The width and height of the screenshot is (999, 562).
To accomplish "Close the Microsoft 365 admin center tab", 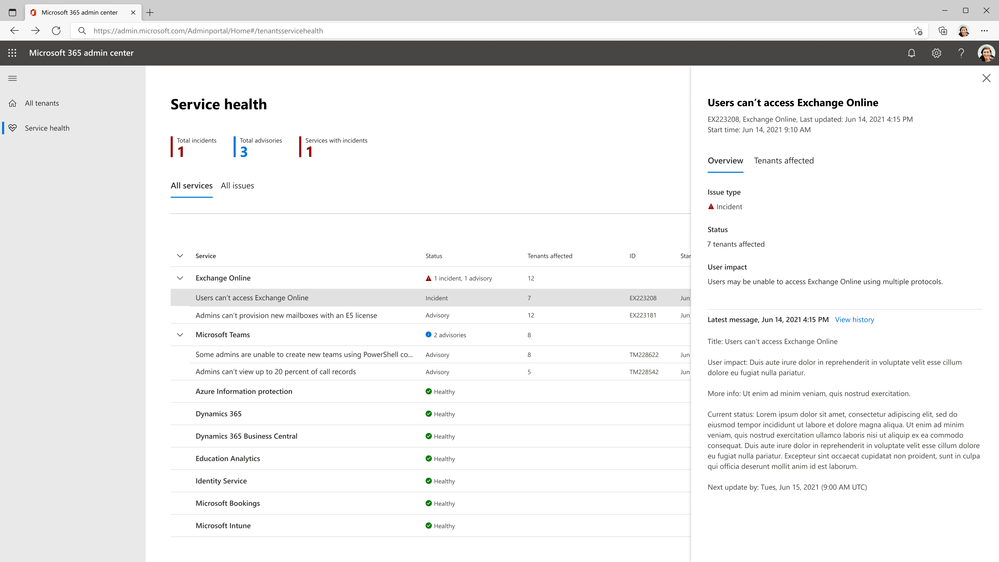I will click(133, 12).
